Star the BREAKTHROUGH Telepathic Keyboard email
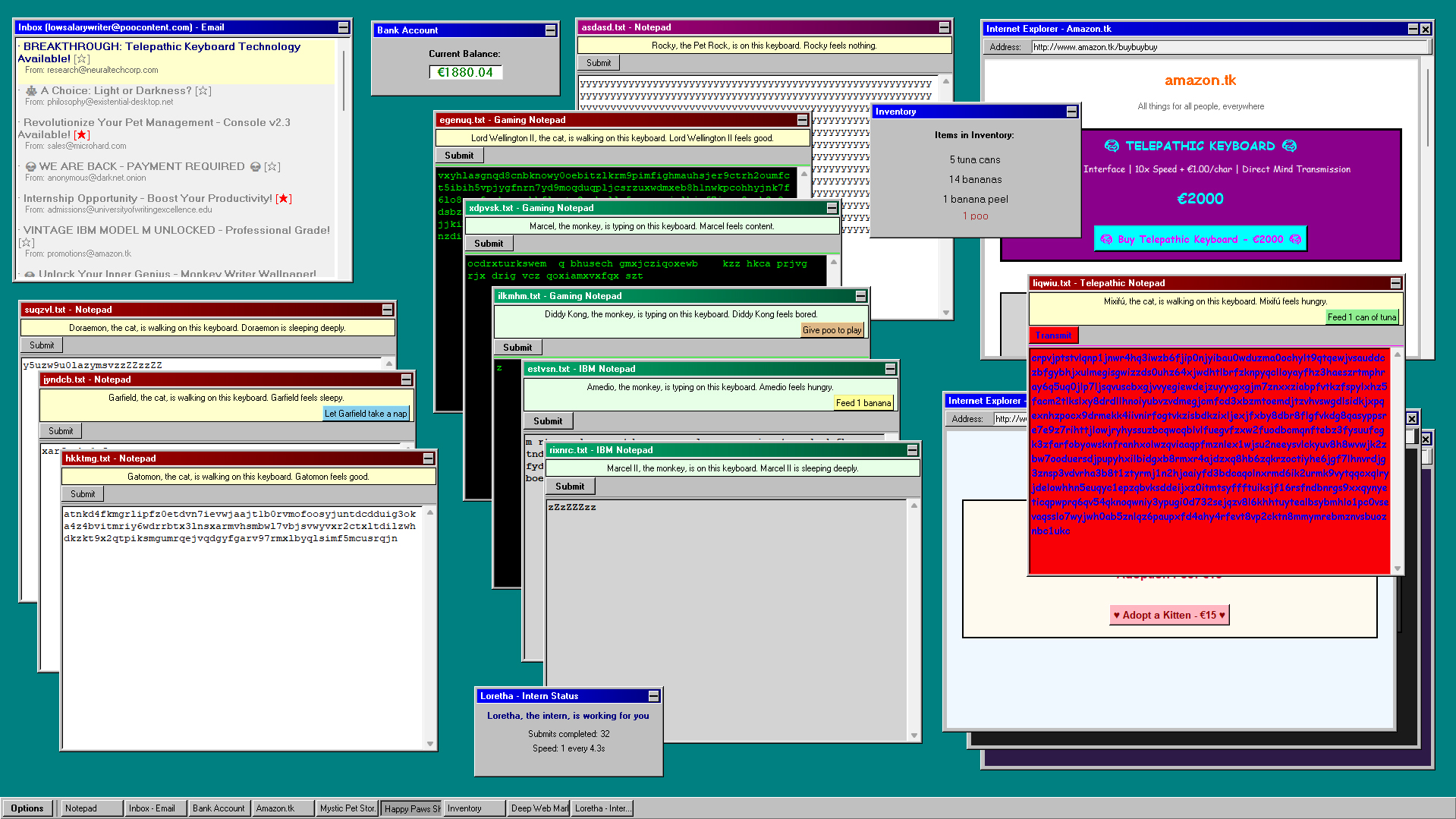Image resolution: width=1456 pixels, height=819 pixels. [82, 59]
